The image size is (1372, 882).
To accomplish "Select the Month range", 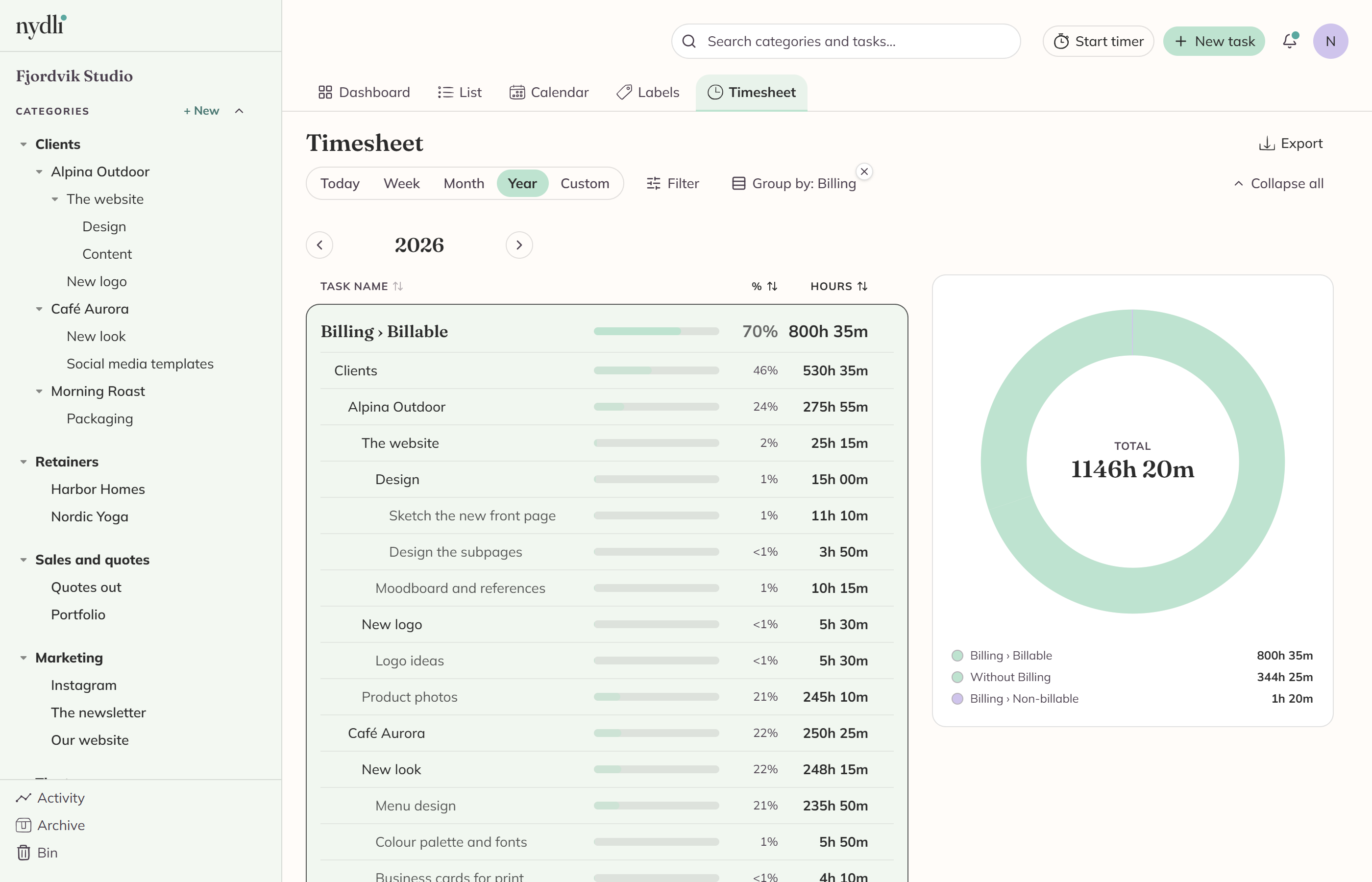I will (464, 183).
